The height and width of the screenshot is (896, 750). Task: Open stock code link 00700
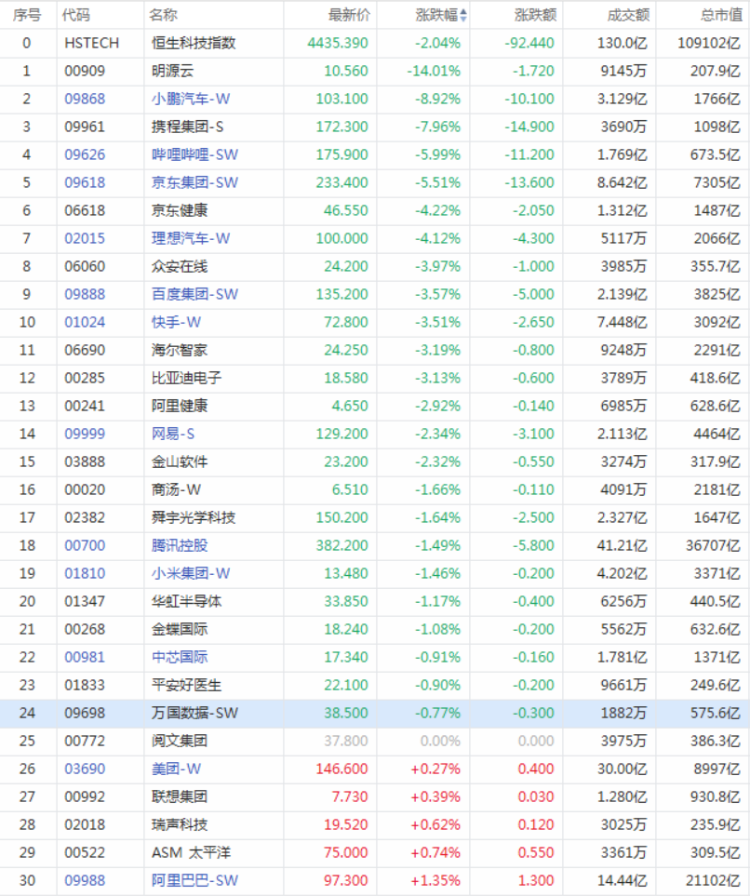click(85, 546)
